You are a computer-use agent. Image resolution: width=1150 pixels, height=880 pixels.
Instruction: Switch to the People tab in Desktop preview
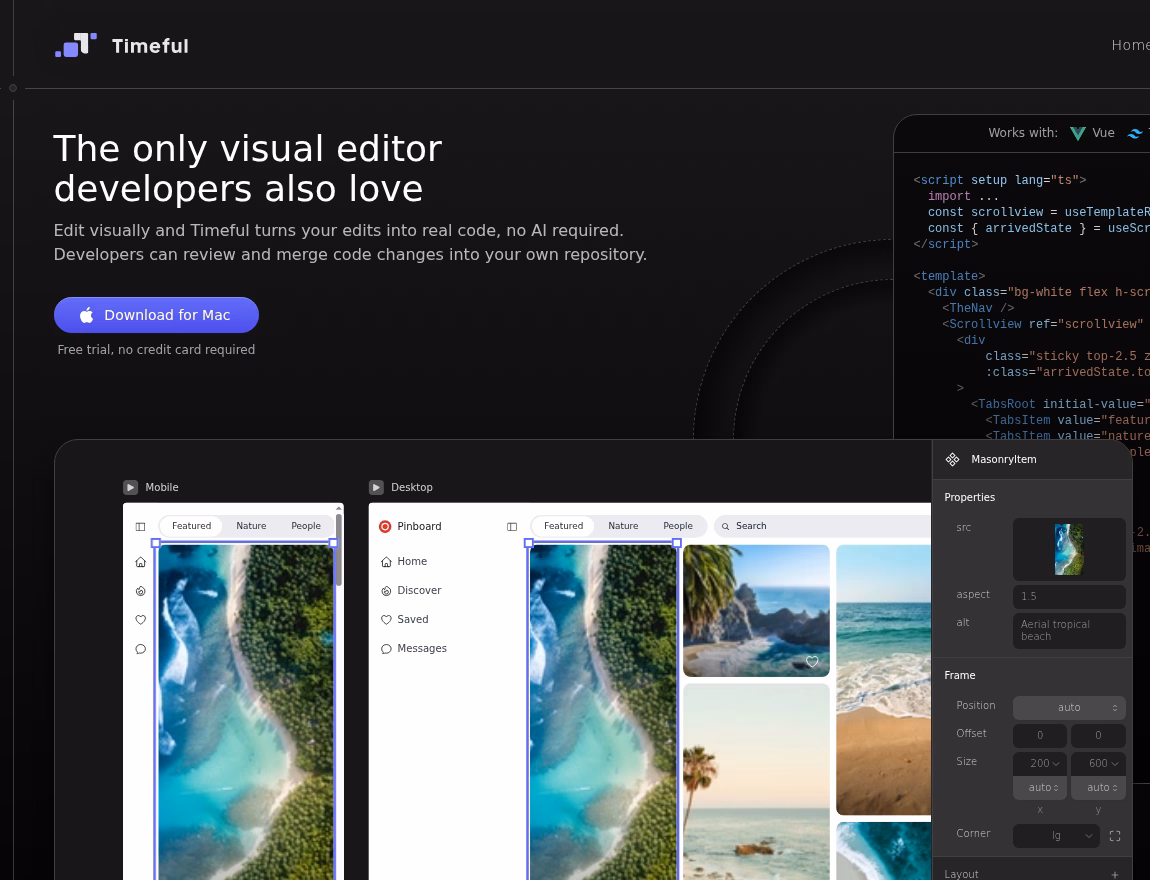pos(678,527)
